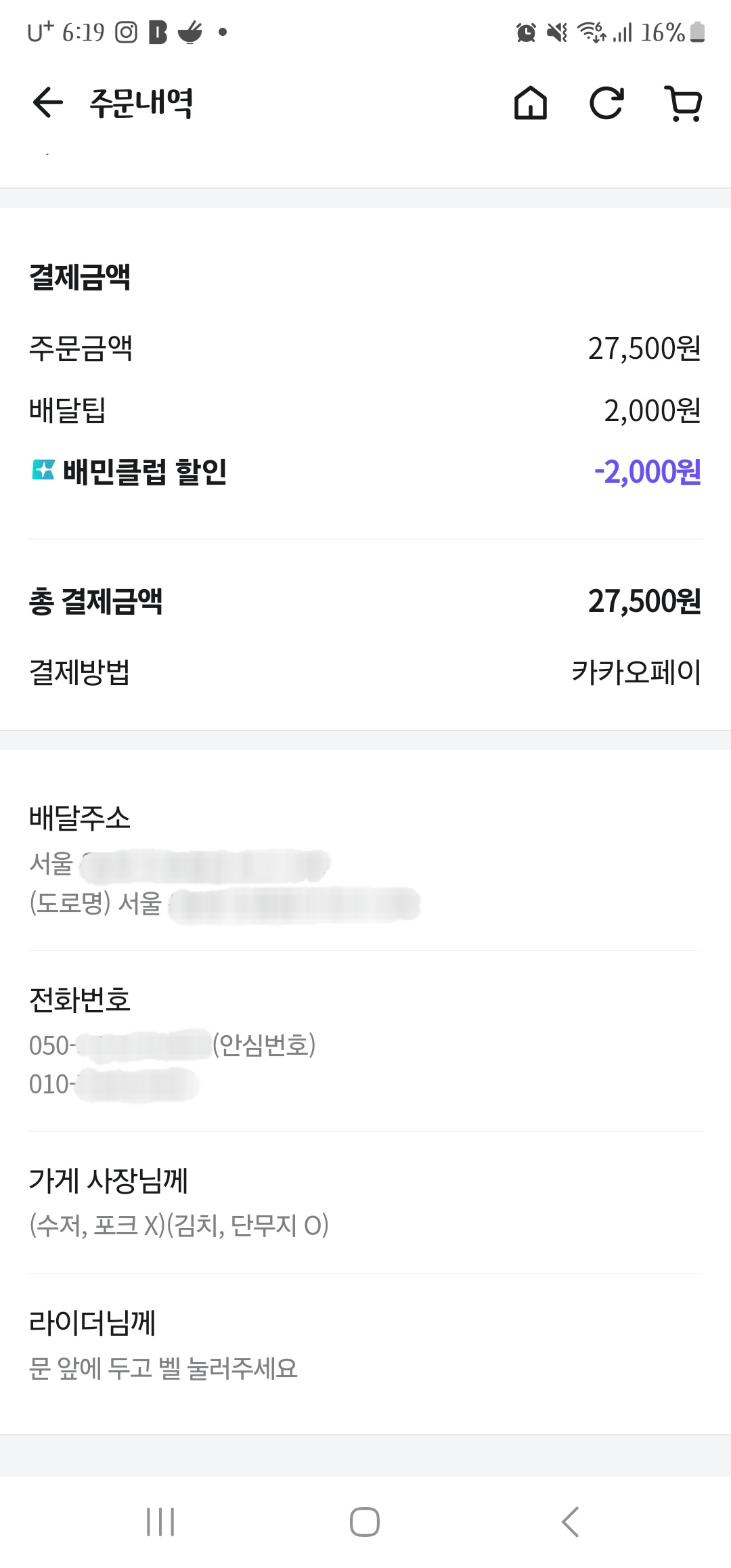Image resolution: width=731 pixels, height=1568 pixels.
Task: Tap the battery status indicator
Action: (698, 32)
